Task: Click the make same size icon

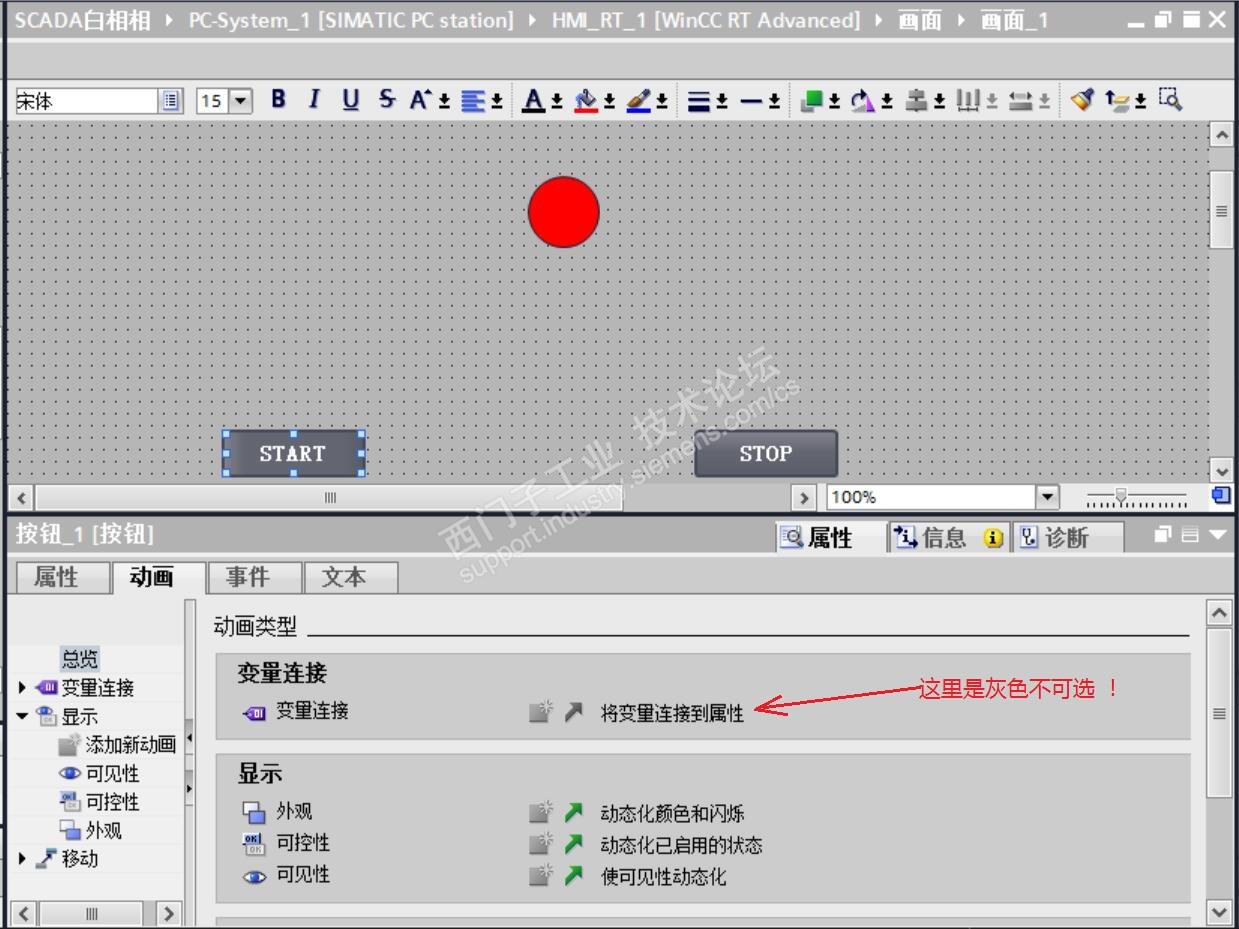Action: (x=1020, y=100)
